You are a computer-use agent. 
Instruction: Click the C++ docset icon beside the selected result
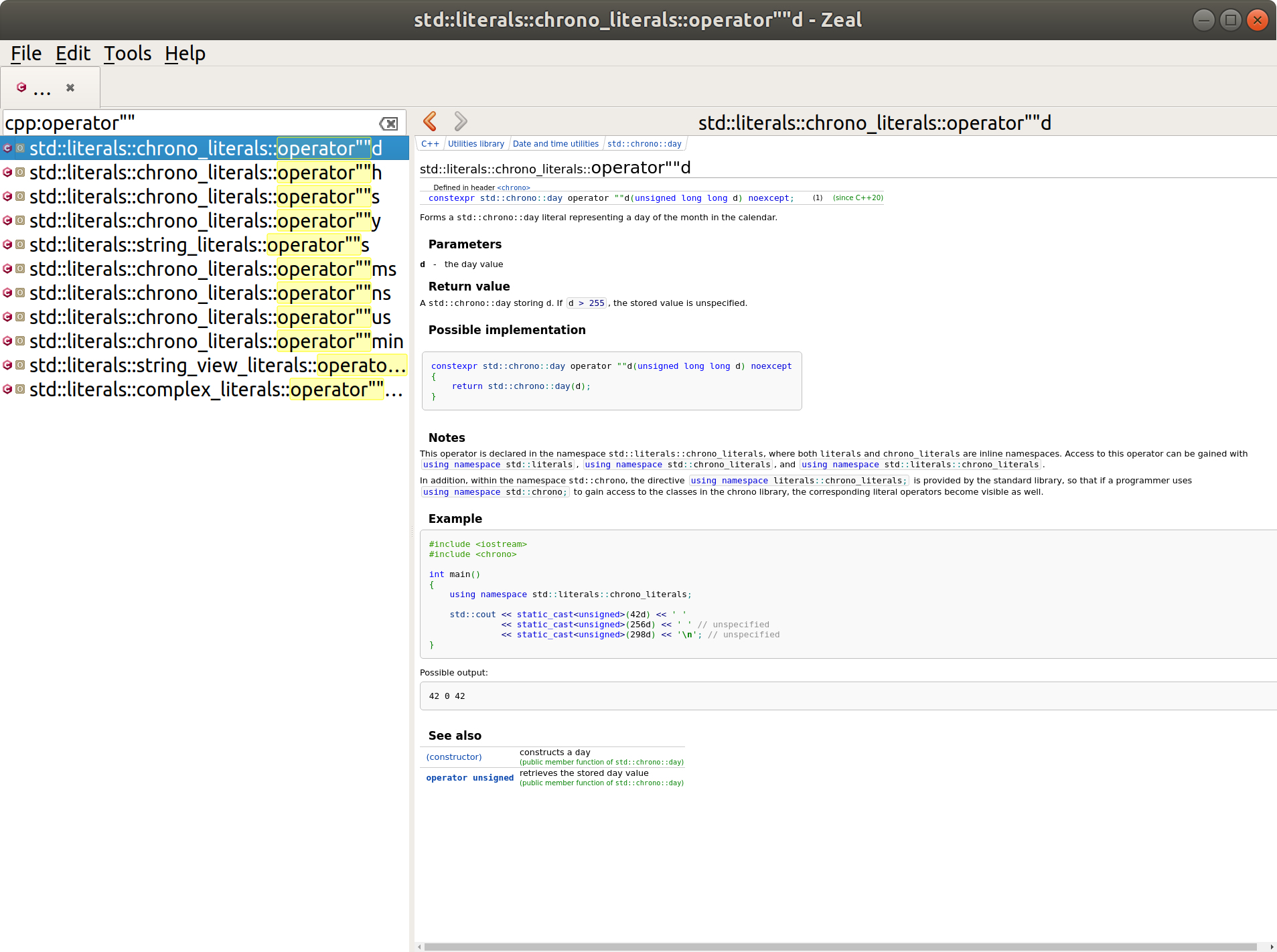coord(7,148)
